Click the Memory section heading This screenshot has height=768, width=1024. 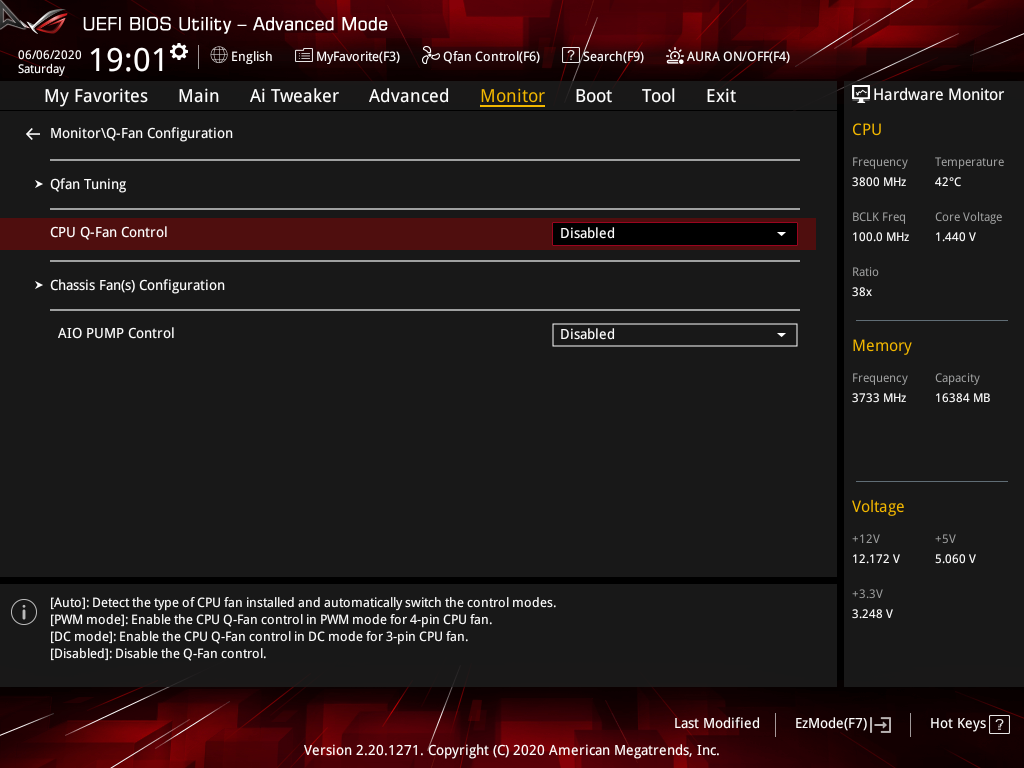click(x=882, y=345)
